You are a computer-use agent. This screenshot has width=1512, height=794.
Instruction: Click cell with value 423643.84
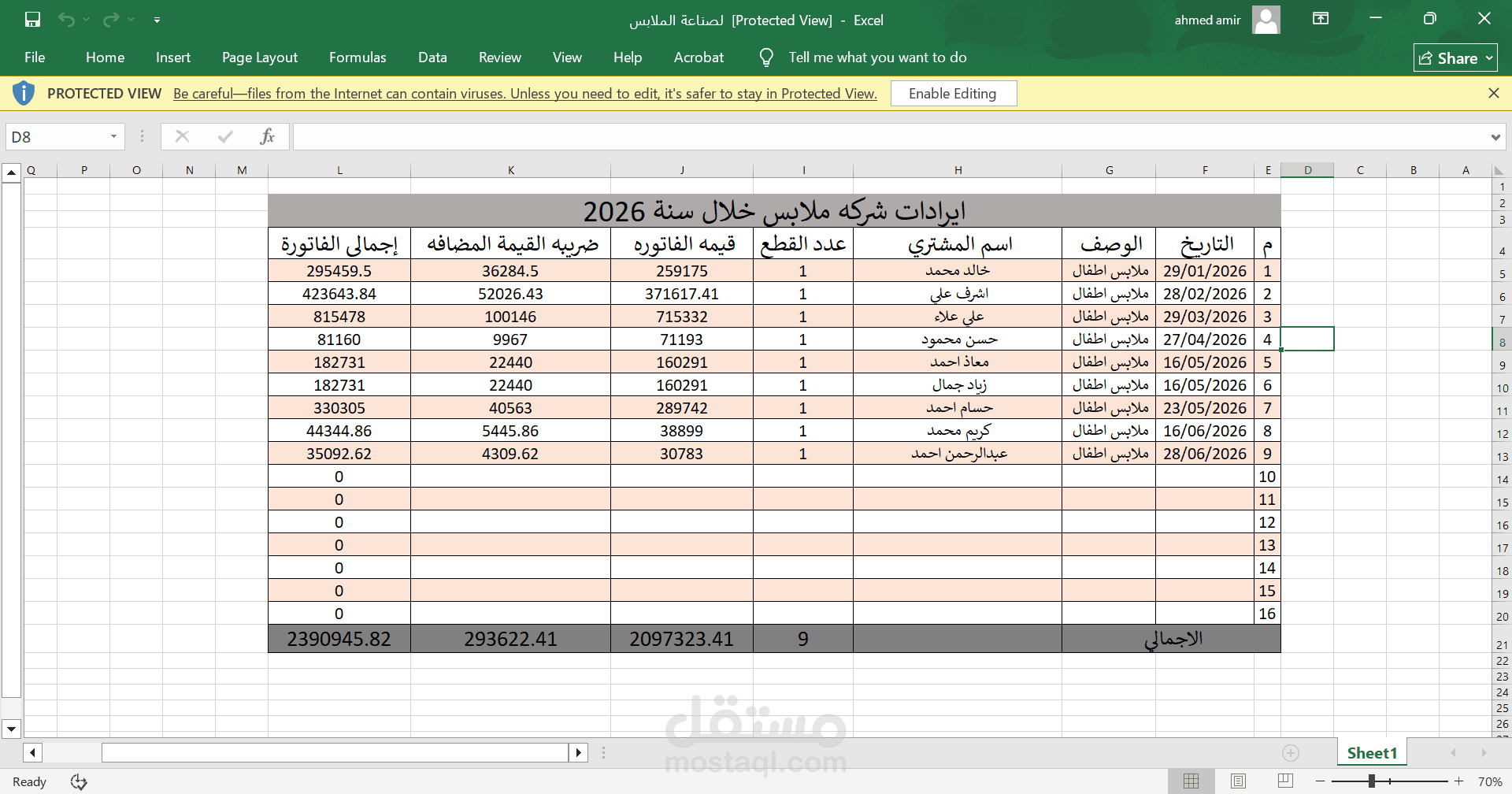[339, 294]
